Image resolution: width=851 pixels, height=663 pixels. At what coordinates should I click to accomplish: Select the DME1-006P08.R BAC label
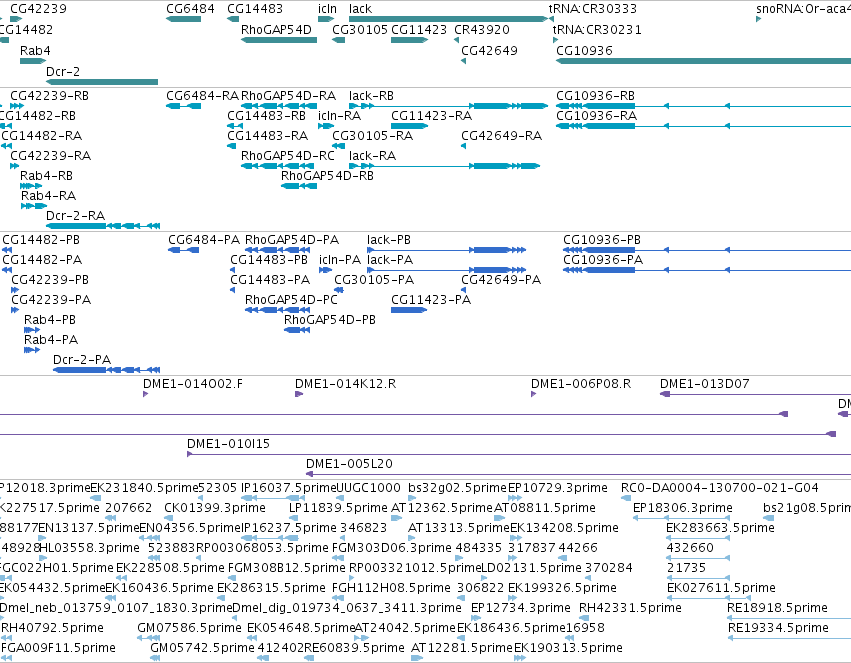click(581, 384)
